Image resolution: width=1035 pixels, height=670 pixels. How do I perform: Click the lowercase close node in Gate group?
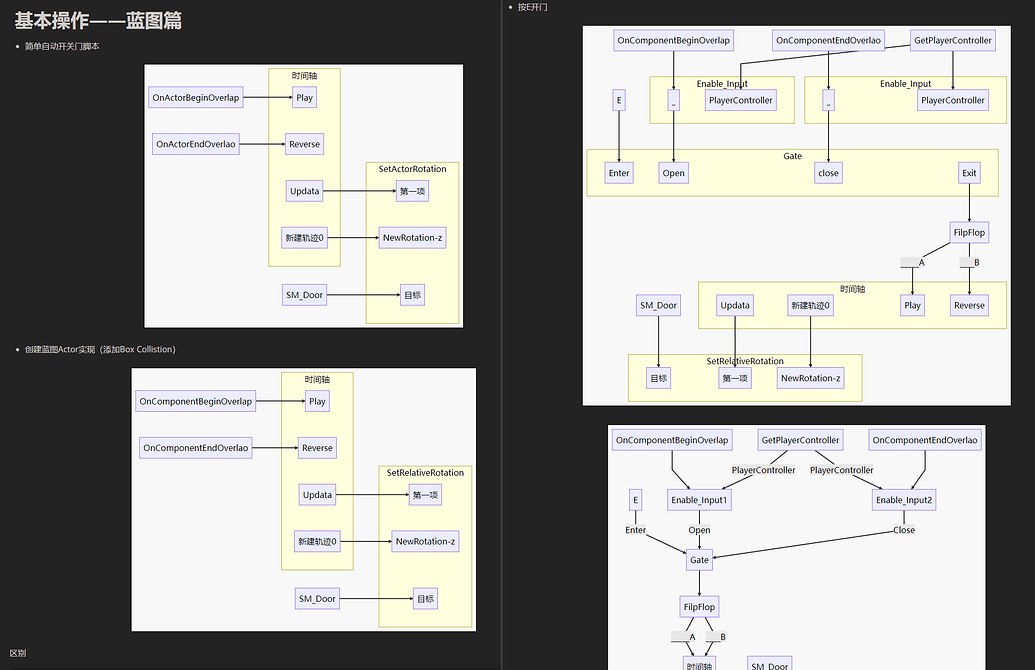pos(828,173)
